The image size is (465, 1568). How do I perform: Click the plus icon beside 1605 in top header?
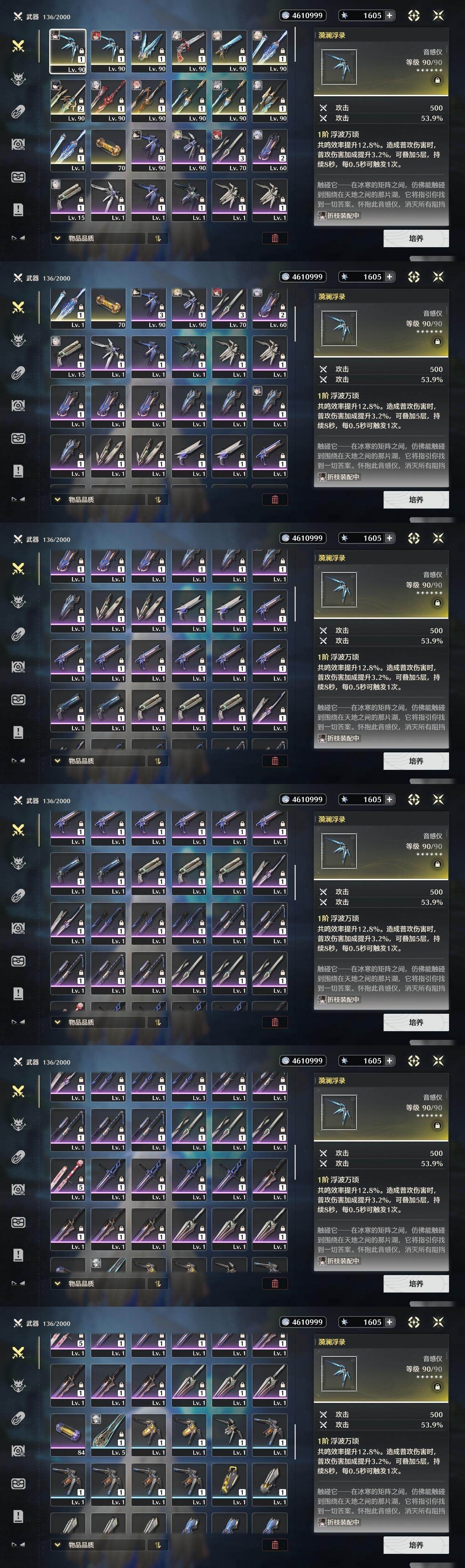coord(389,15)
